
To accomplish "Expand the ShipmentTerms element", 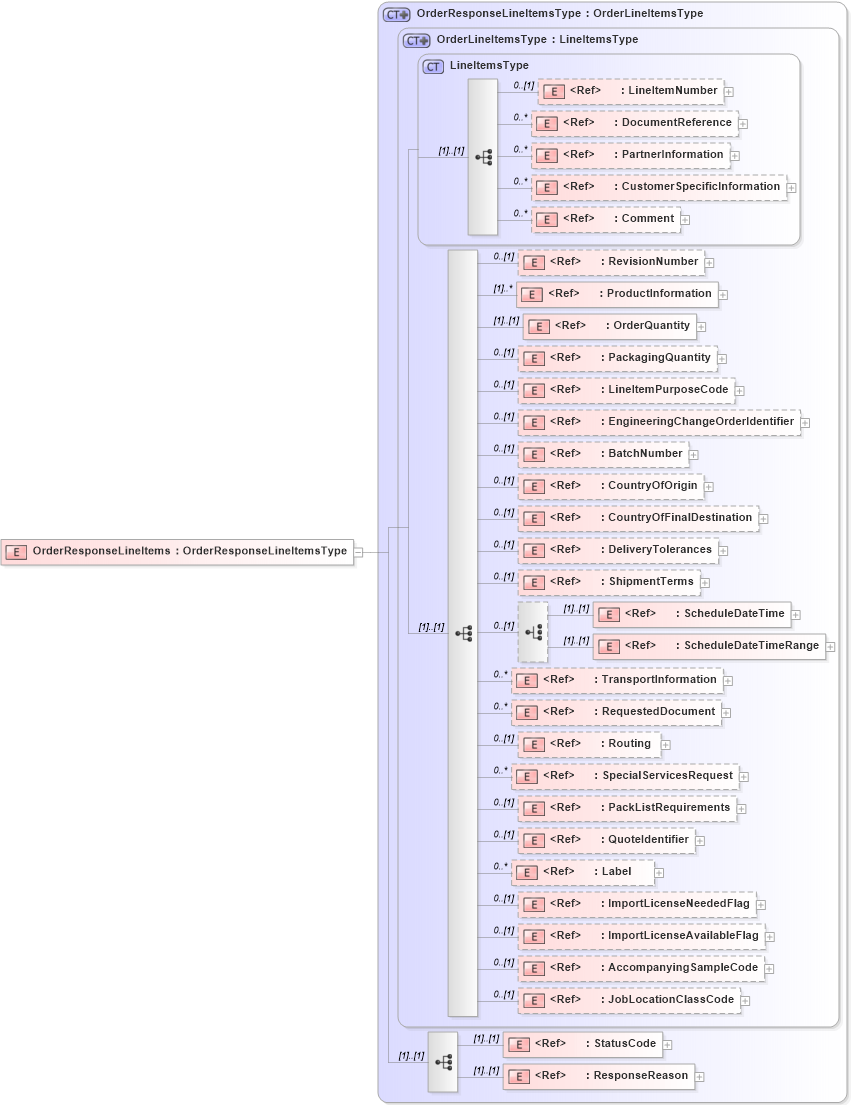I will [705, 581].
